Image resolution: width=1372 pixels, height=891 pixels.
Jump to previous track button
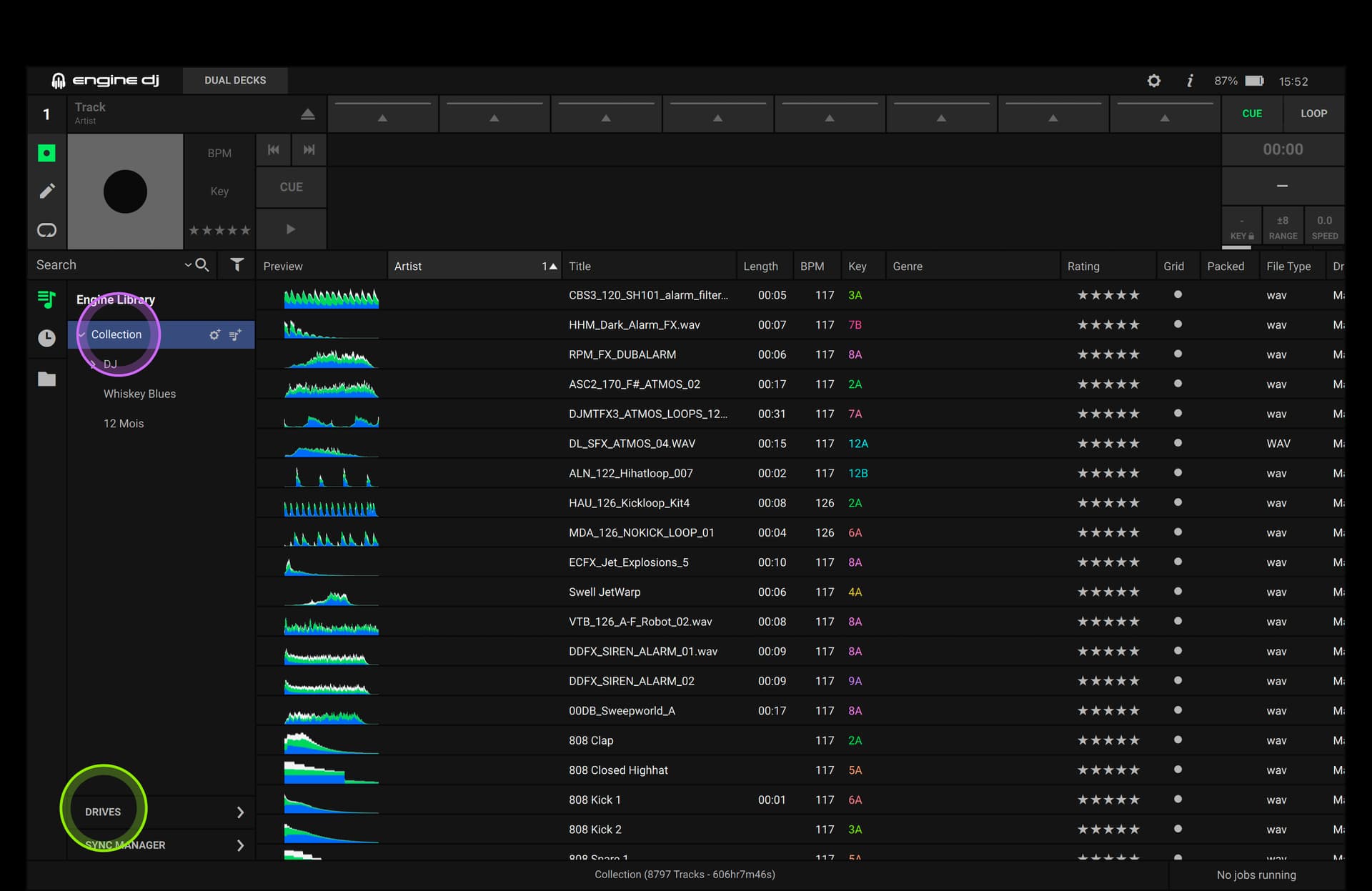click(273, 149)
